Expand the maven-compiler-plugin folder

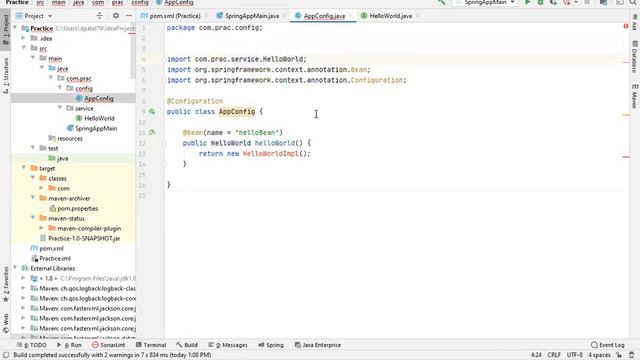(x=42, y=228)
